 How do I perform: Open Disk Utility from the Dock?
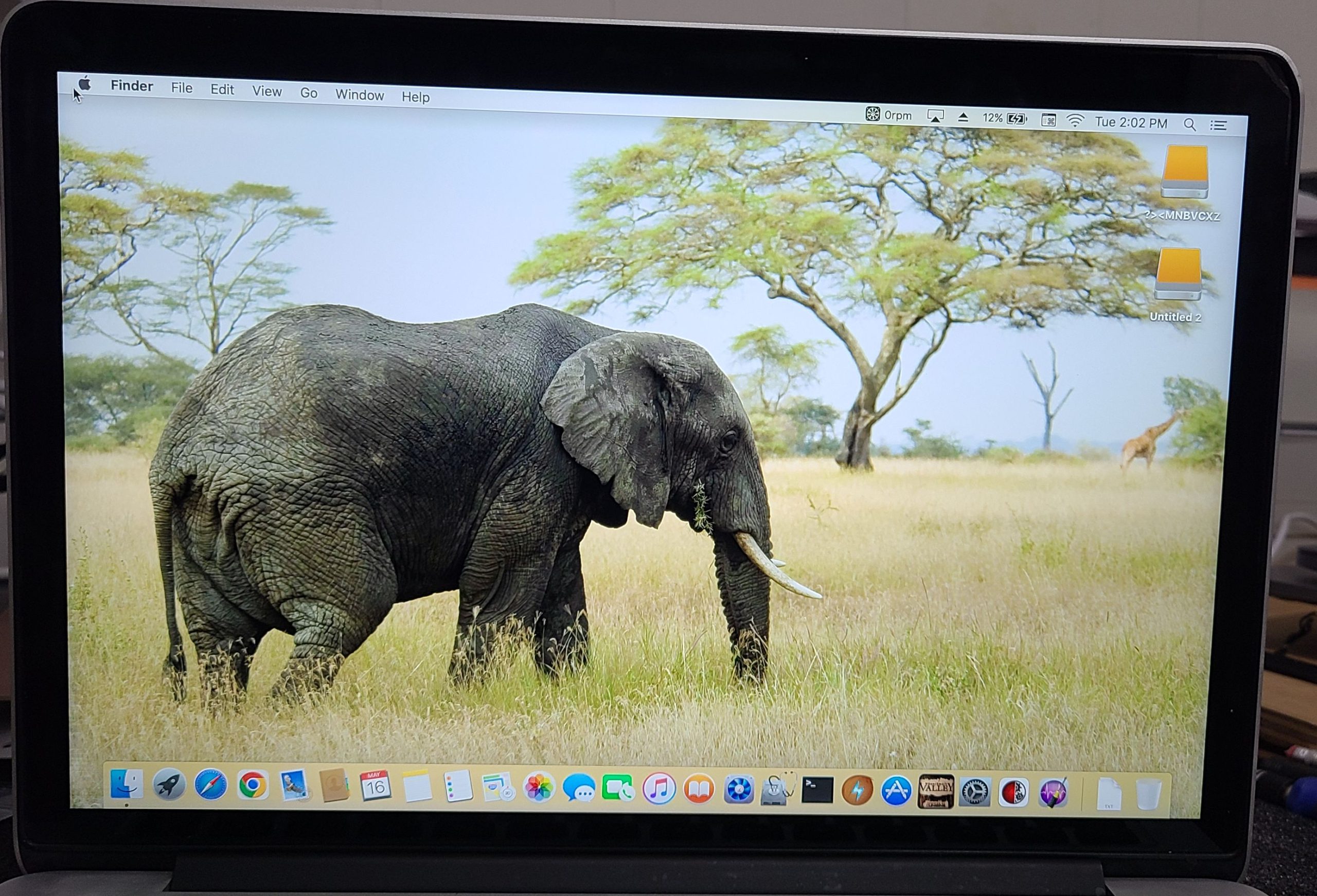click(778, 790)
